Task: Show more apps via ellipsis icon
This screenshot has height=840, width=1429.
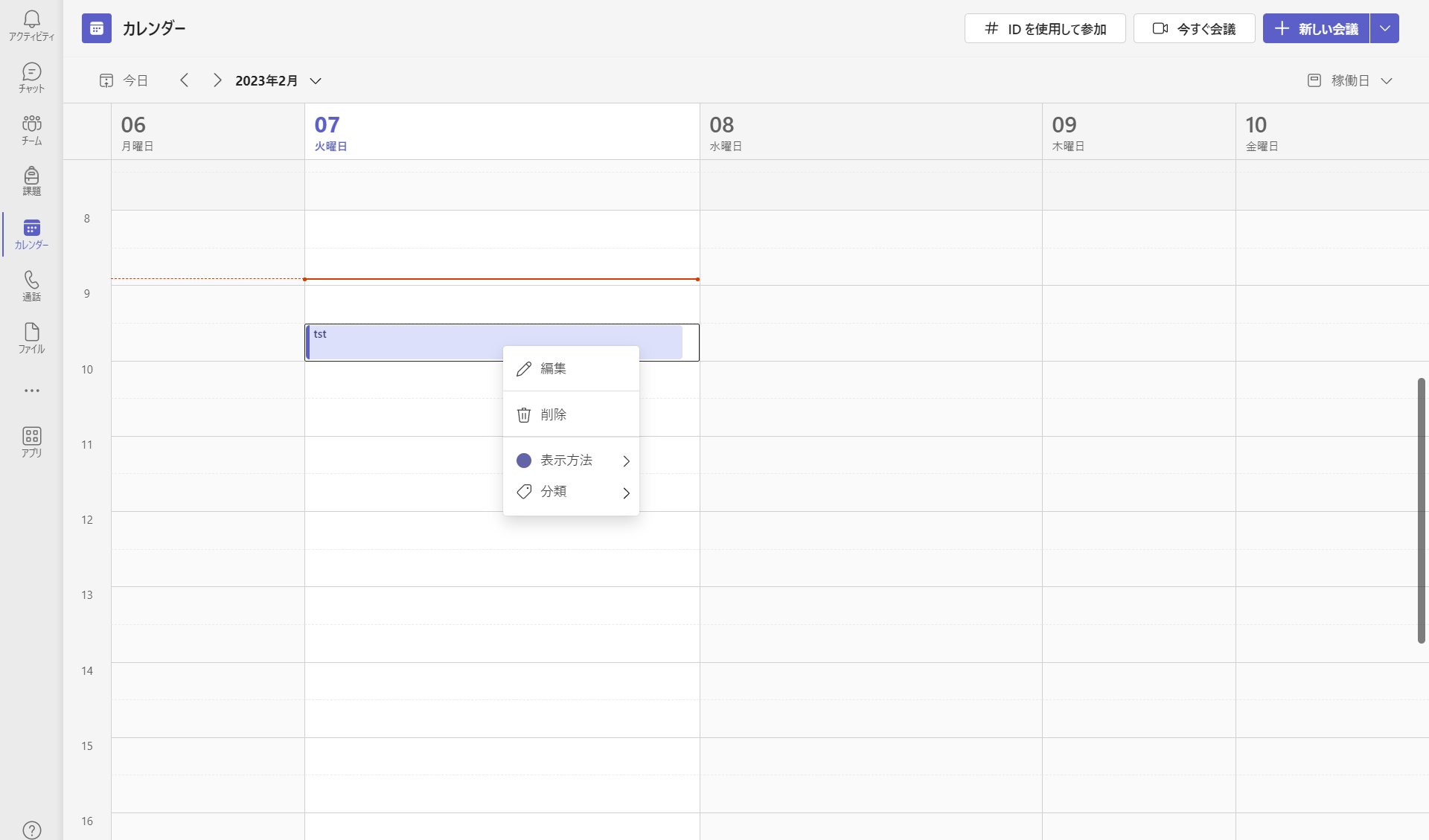Action: click(31, 390)
